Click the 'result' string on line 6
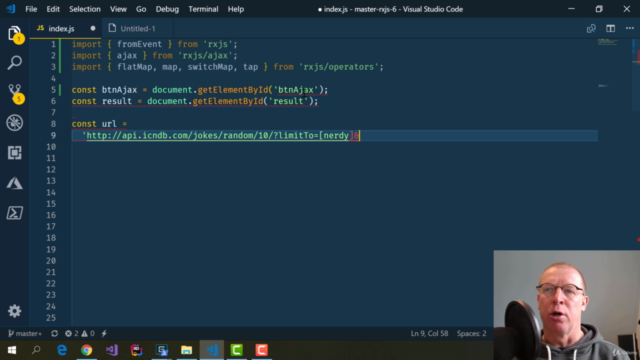 tap(288, 101)
